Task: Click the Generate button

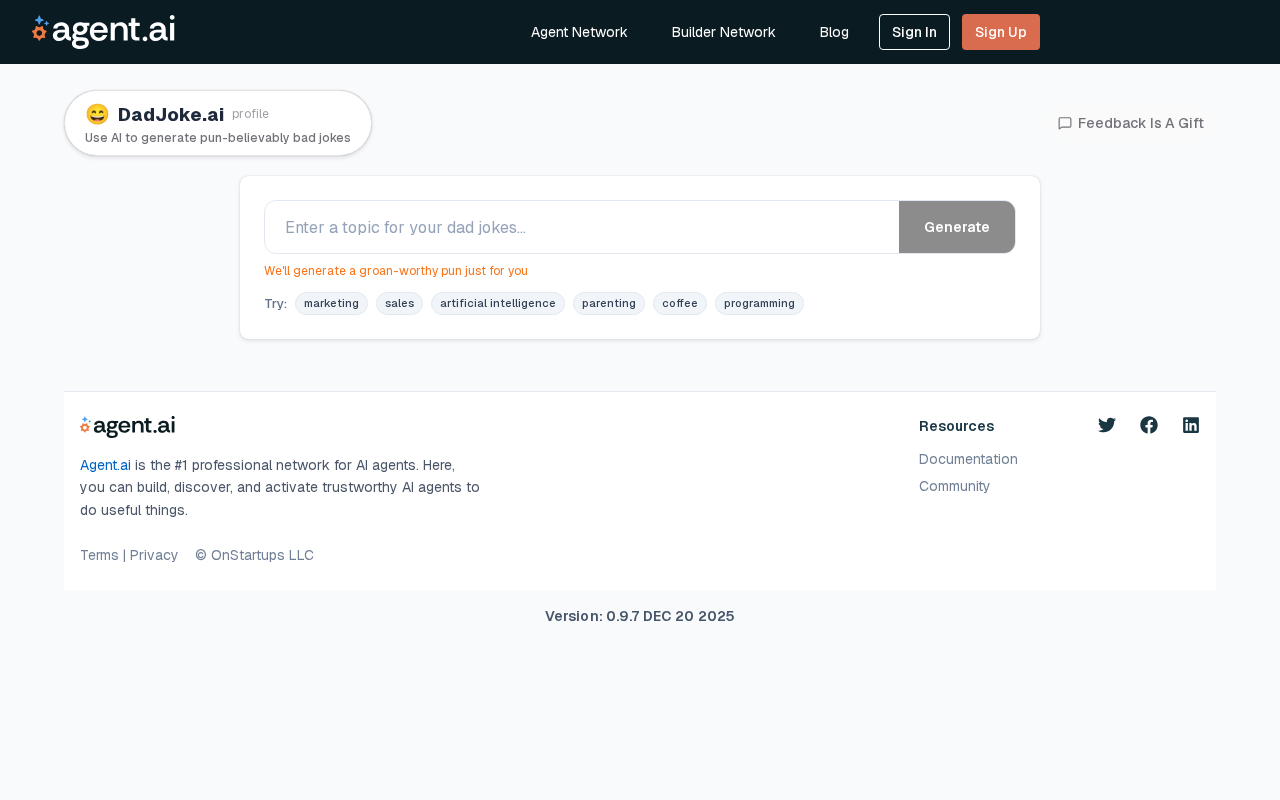Action: (957, 227)
